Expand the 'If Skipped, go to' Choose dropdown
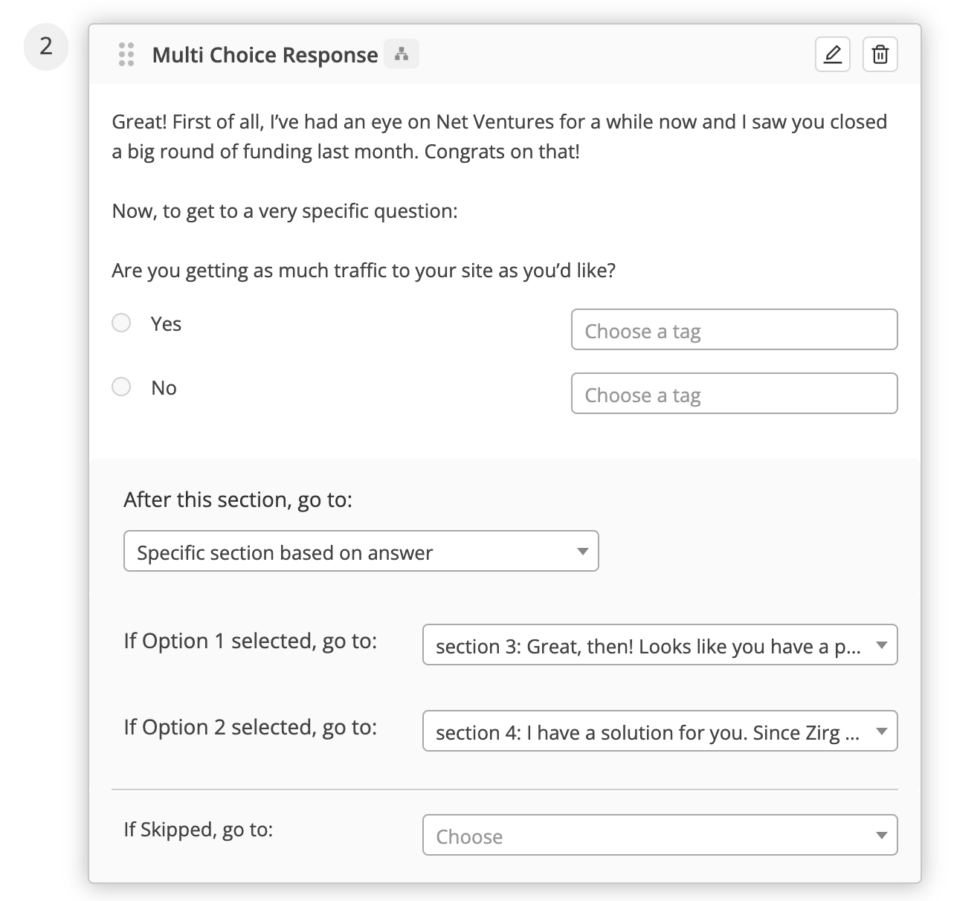The image size is (980, 901). [x=660, y=836]
